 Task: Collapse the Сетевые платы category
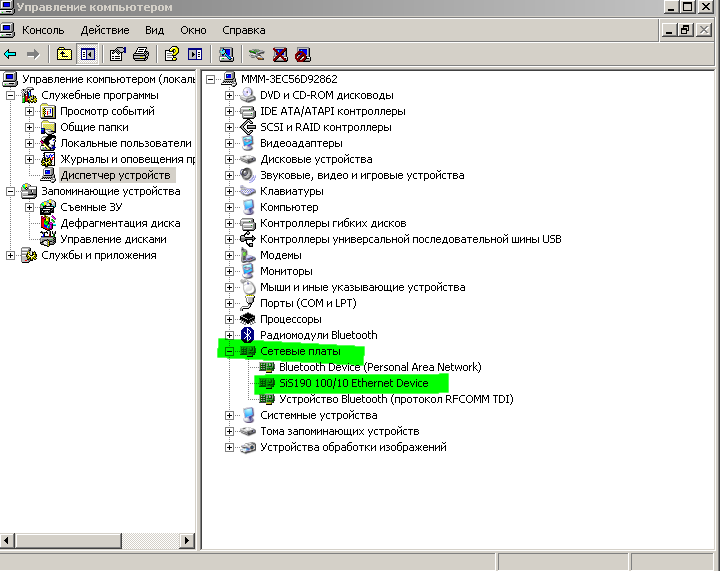pyautogui.click(x=230, y=351)
